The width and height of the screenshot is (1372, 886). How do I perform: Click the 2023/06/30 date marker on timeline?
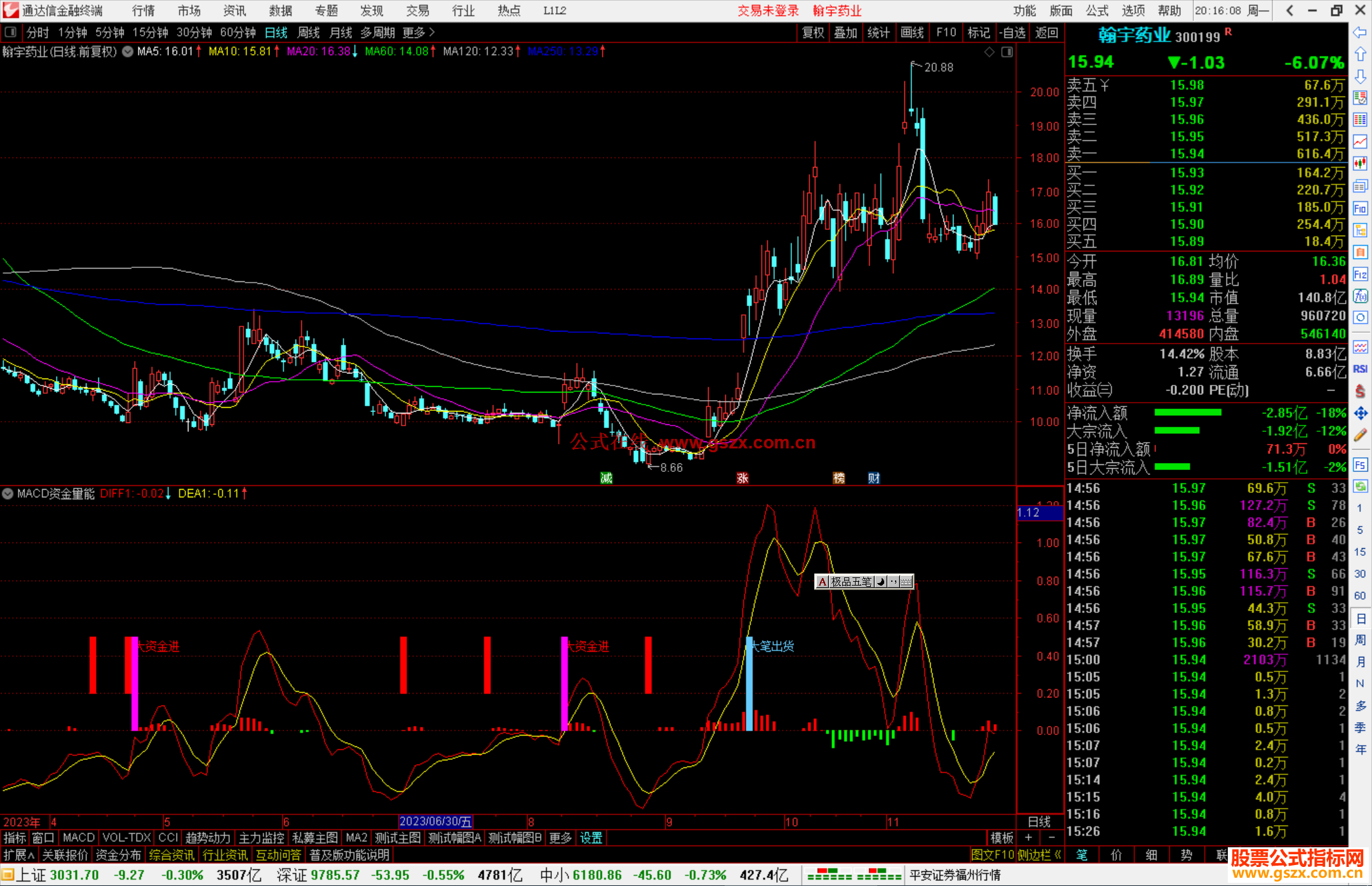point(435,822)
